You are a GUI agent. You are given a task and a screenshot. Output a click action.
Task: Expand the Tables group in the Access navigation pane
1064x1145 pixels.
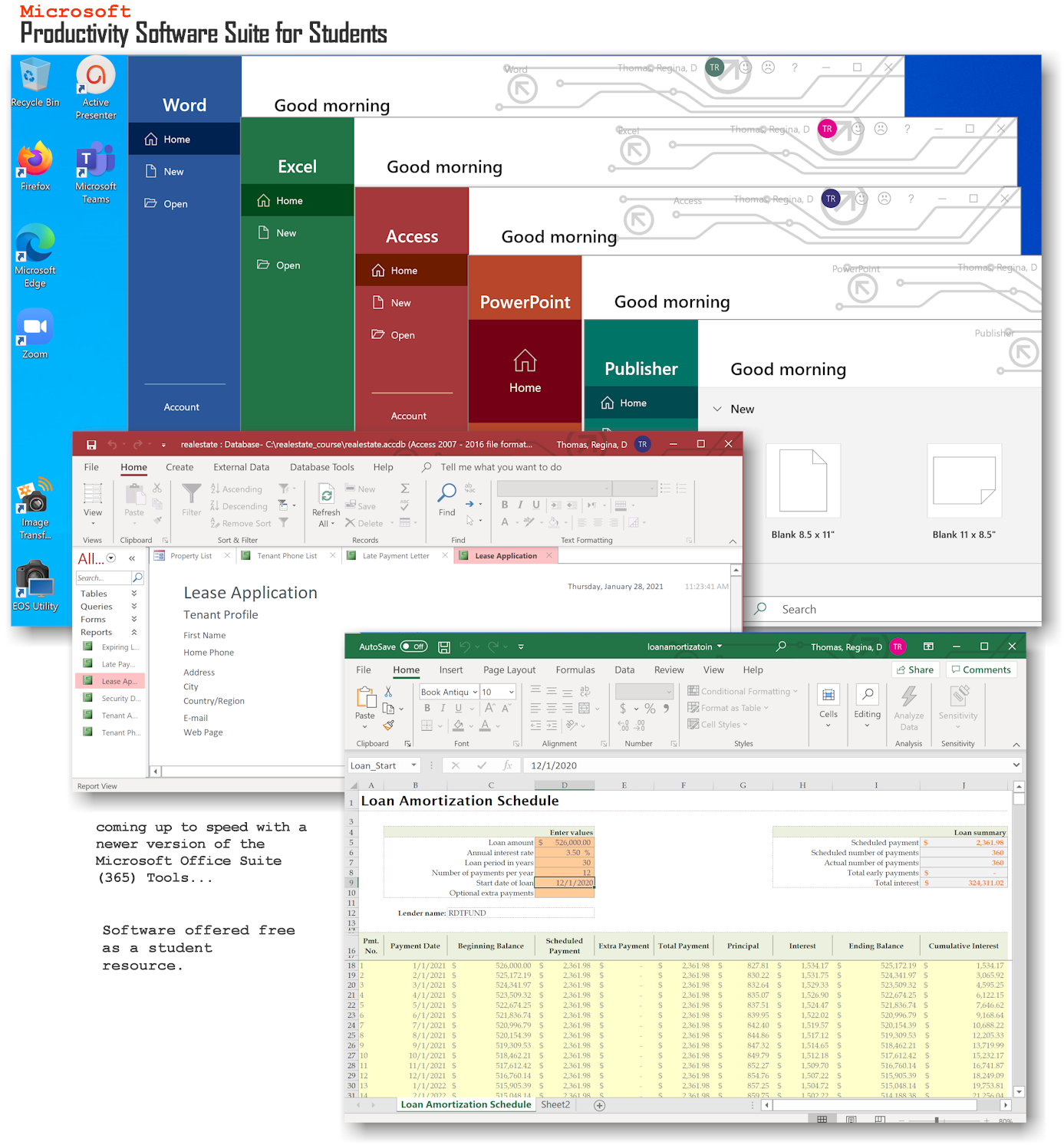click(134, 594)
